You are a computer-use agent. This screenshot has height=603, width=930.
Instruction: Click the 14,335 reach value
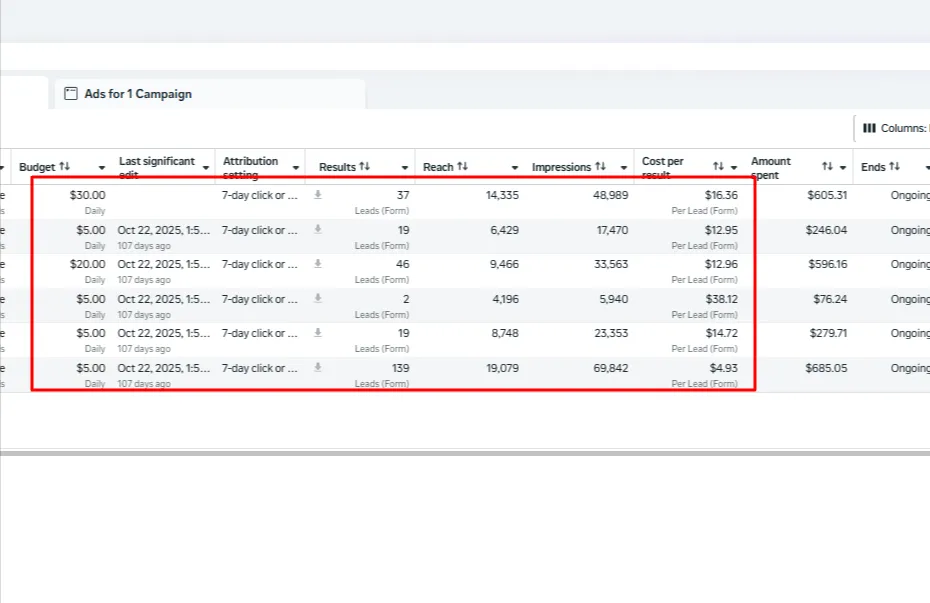[x=502, y=195]
